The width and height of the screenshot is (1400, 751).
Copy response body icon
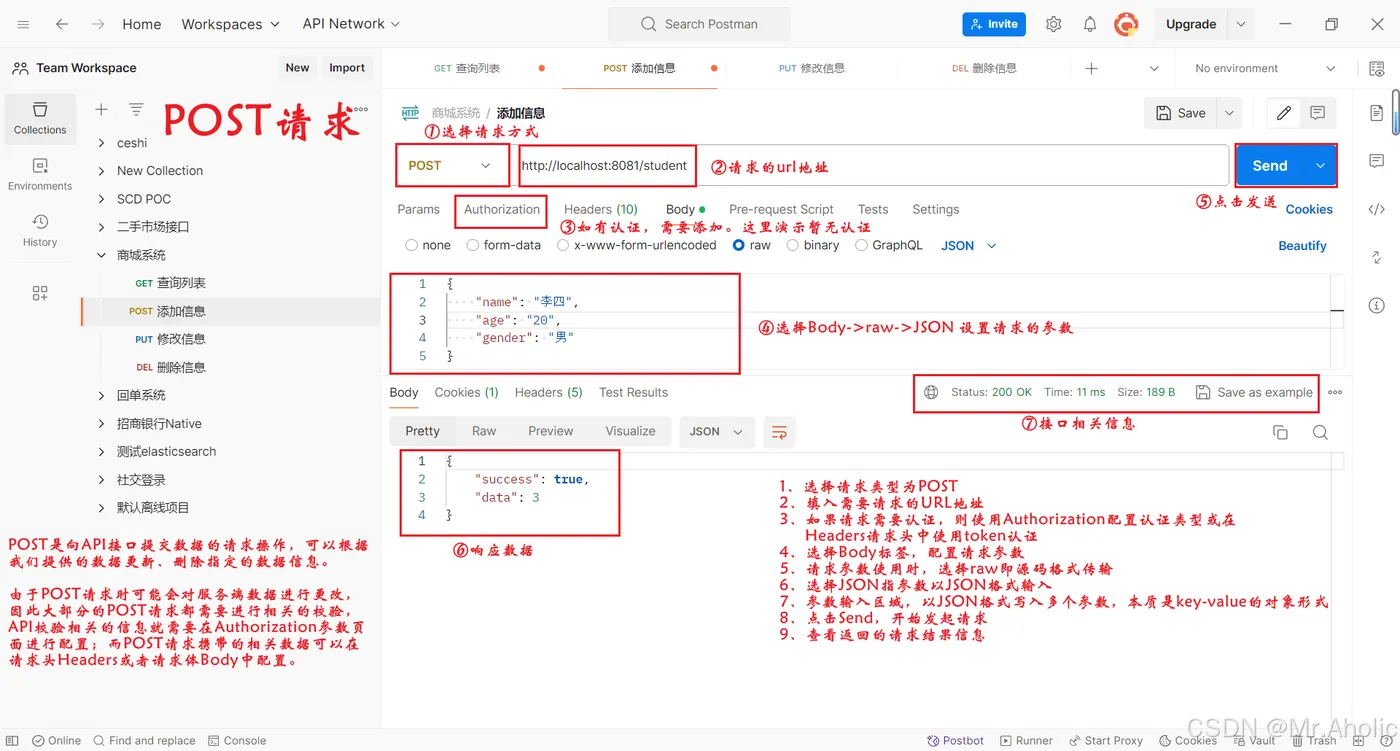tap(1280, 432)
